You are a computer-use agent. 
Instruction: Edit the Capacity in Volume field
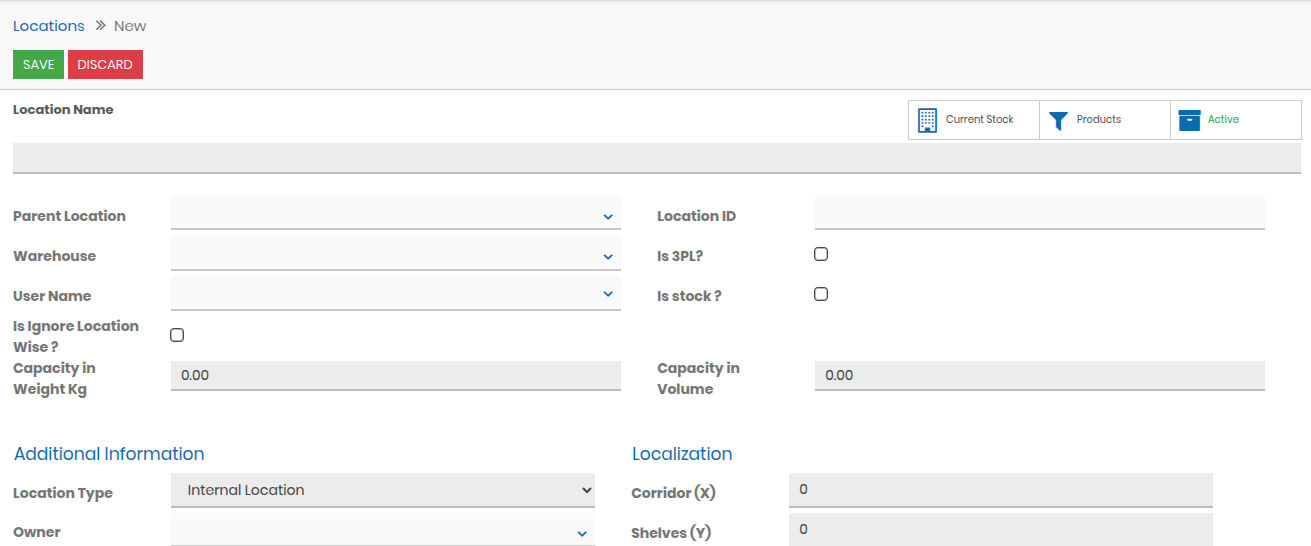(1039, 375)
